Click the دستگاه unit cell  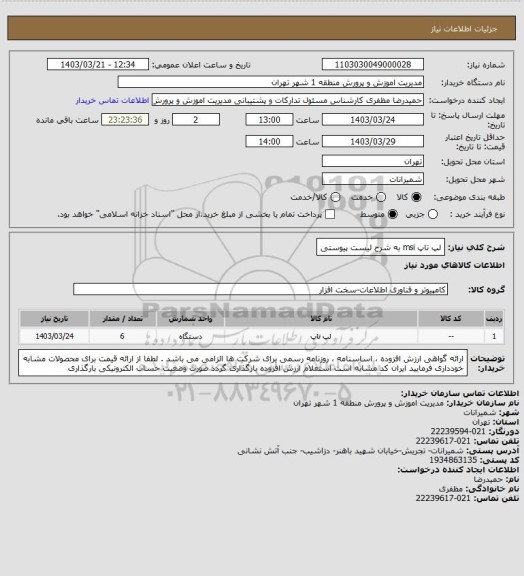[x=190, y=336]
